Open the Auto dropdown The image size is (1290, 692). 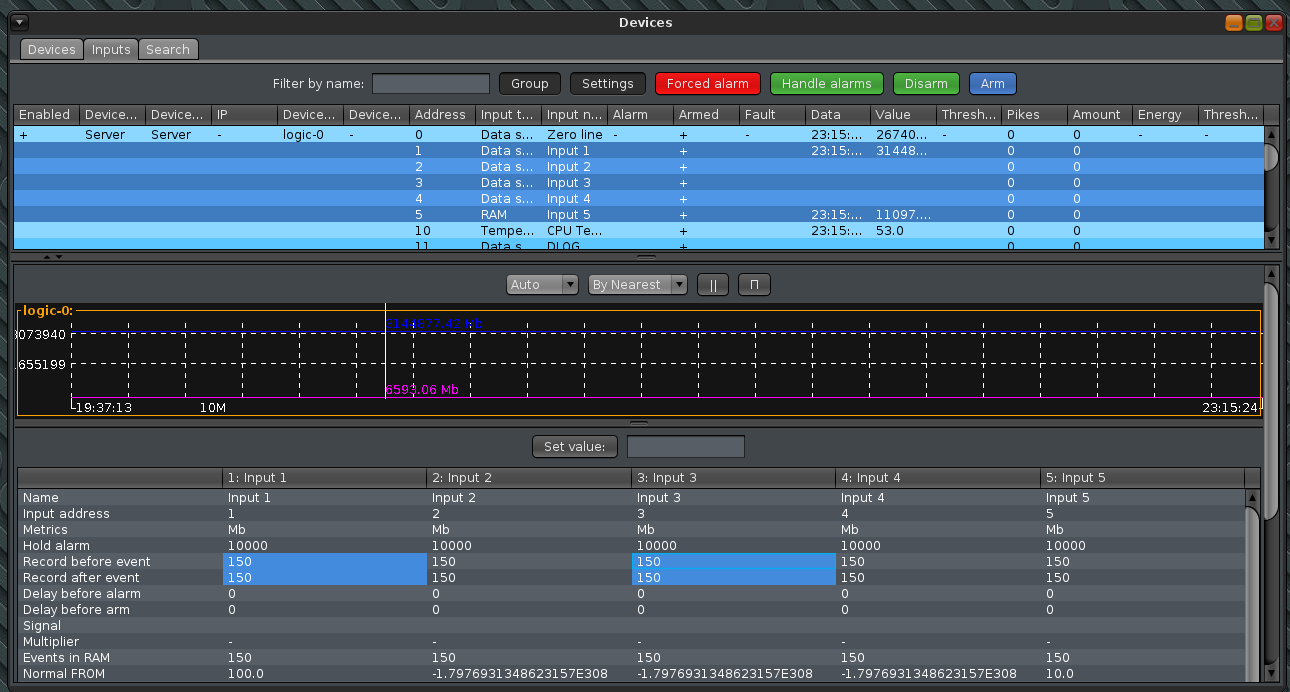point(543,285)
